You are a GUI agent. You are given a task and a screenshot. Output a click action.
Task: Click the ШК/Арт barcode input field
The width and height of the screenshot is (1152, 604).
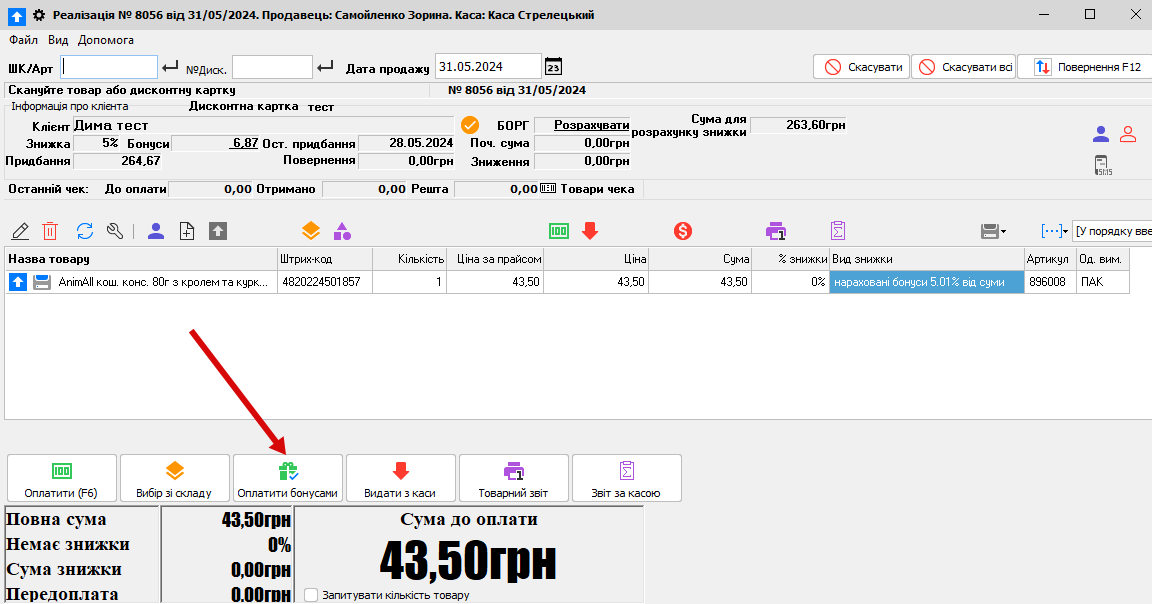pyautogui.click(x=110, y=67)
